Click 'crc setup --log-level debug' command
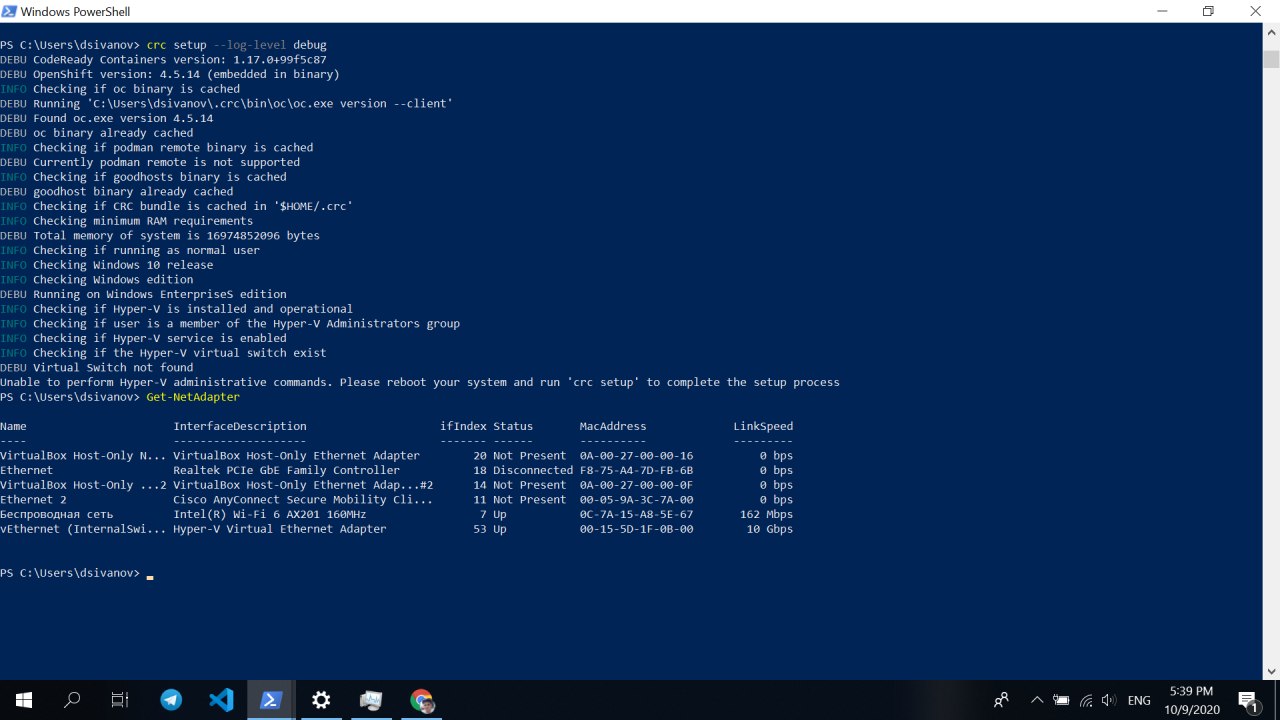Screen dimensions: 1280x720 (x=236, y=45)
